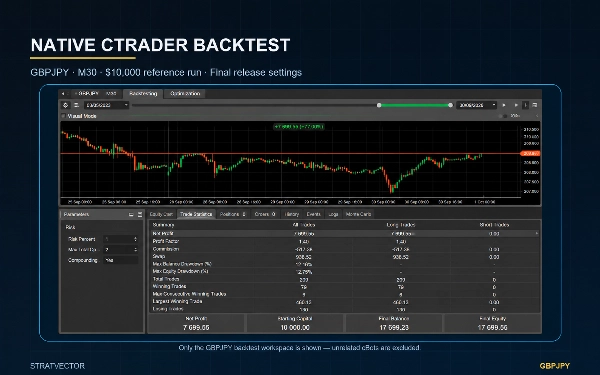Viewport: 600px width, 375px height.
Task: Adjust the Risk Percent stepper arrows
Action: (135, 239)
